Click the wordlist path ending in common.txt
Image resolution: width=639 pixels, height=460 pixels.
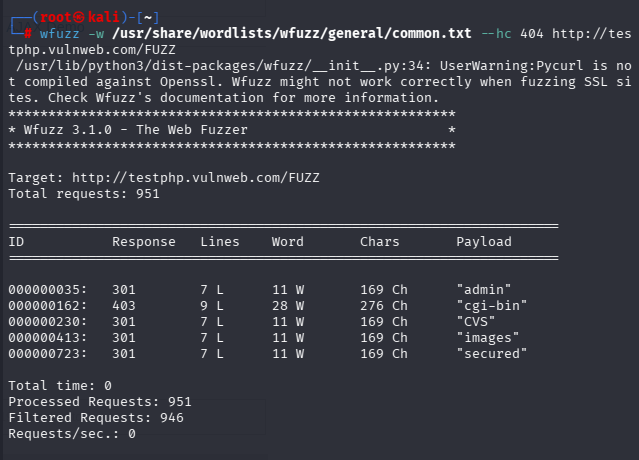point(292,33)
